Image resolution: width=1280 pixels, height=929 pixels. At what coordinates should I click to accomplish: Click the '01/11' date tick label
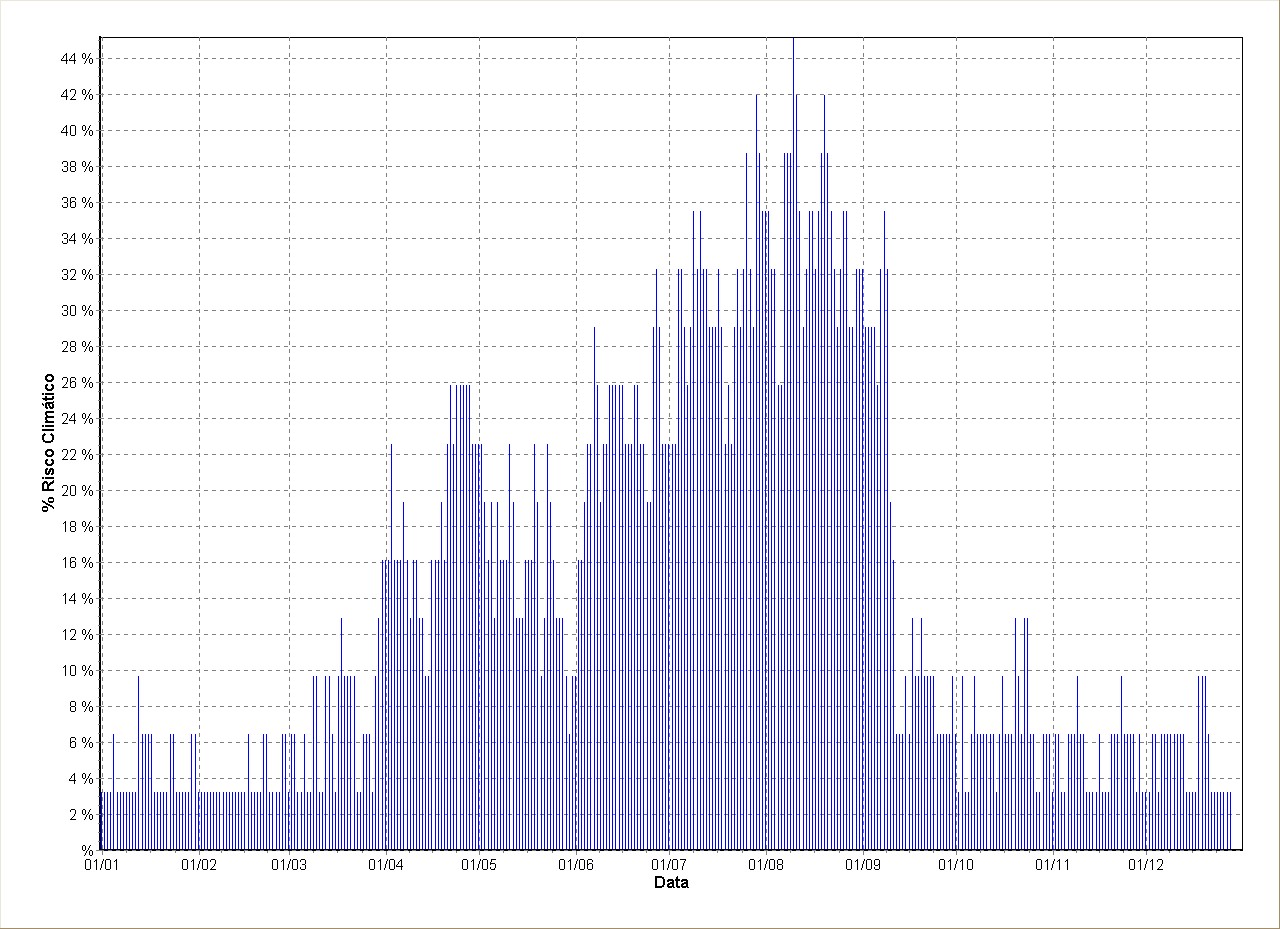1053,865
